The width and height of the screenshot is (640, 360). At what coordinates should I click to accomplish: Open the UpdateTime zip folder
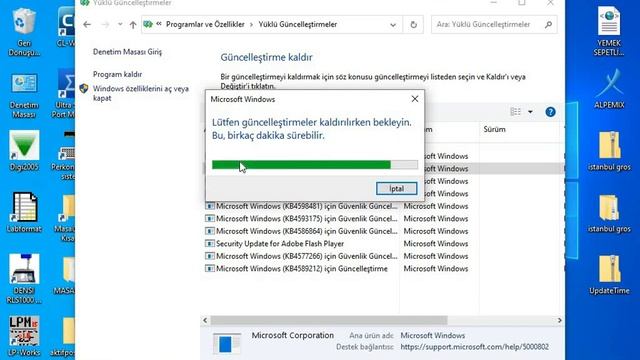(609, 275)
